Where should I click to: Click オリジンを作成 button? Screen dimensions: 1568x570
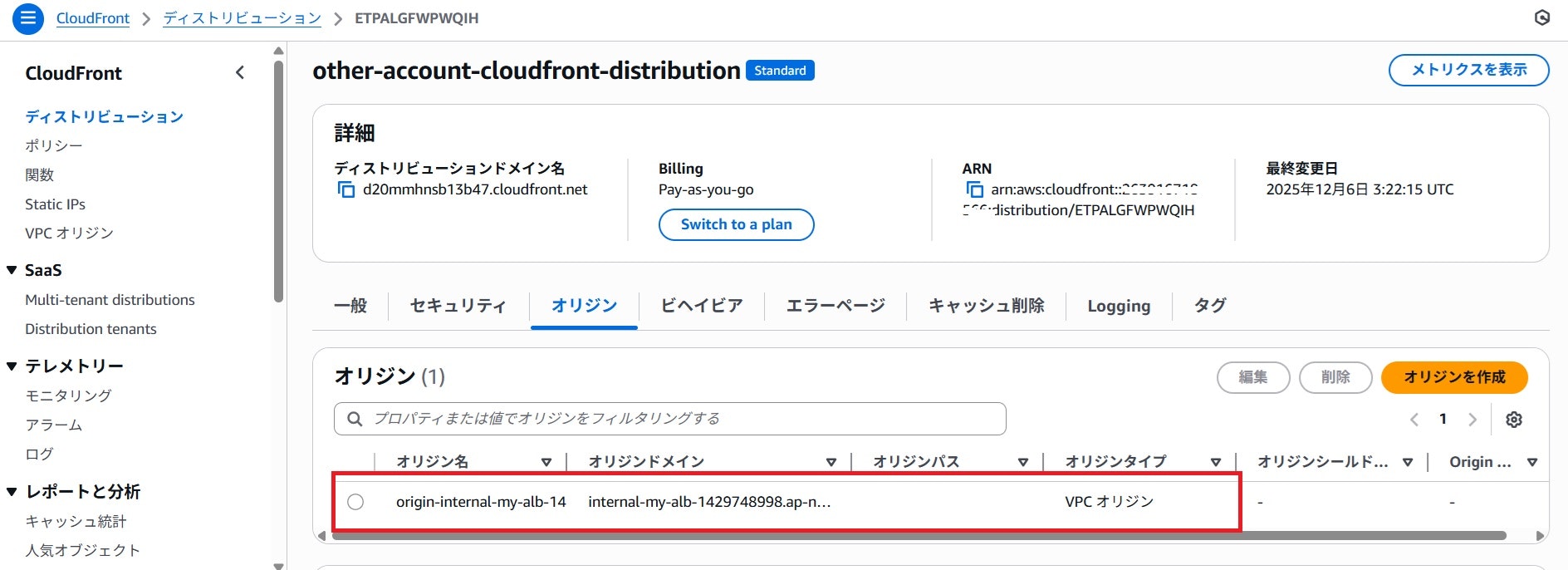tap(1454, 377)
